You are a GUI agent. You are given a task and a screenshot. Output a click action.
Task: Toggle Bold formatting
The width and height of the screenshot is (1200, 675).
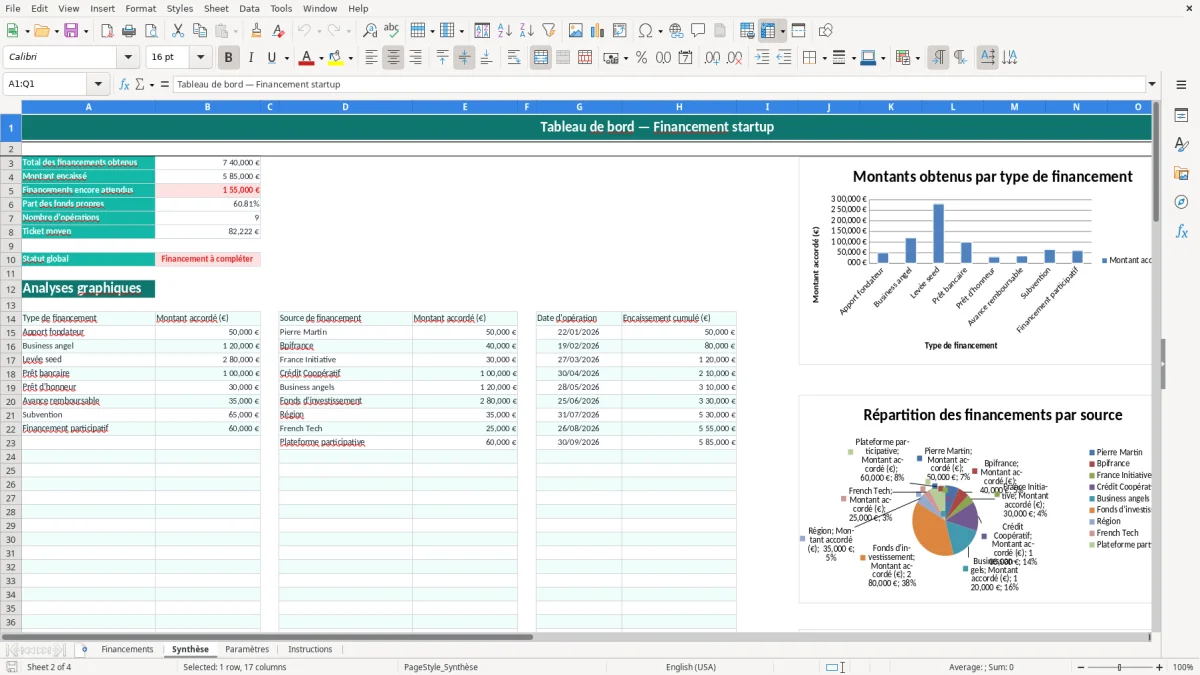click(228, 58)
